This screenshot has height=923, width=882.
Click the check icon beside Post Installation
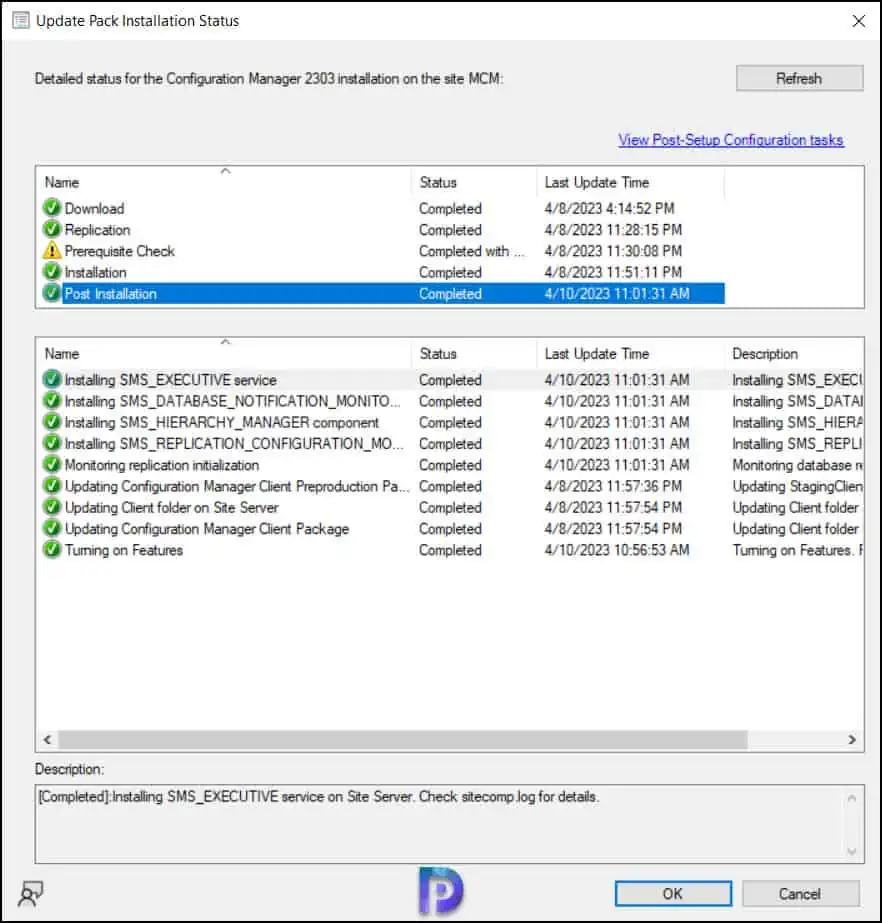52,293
